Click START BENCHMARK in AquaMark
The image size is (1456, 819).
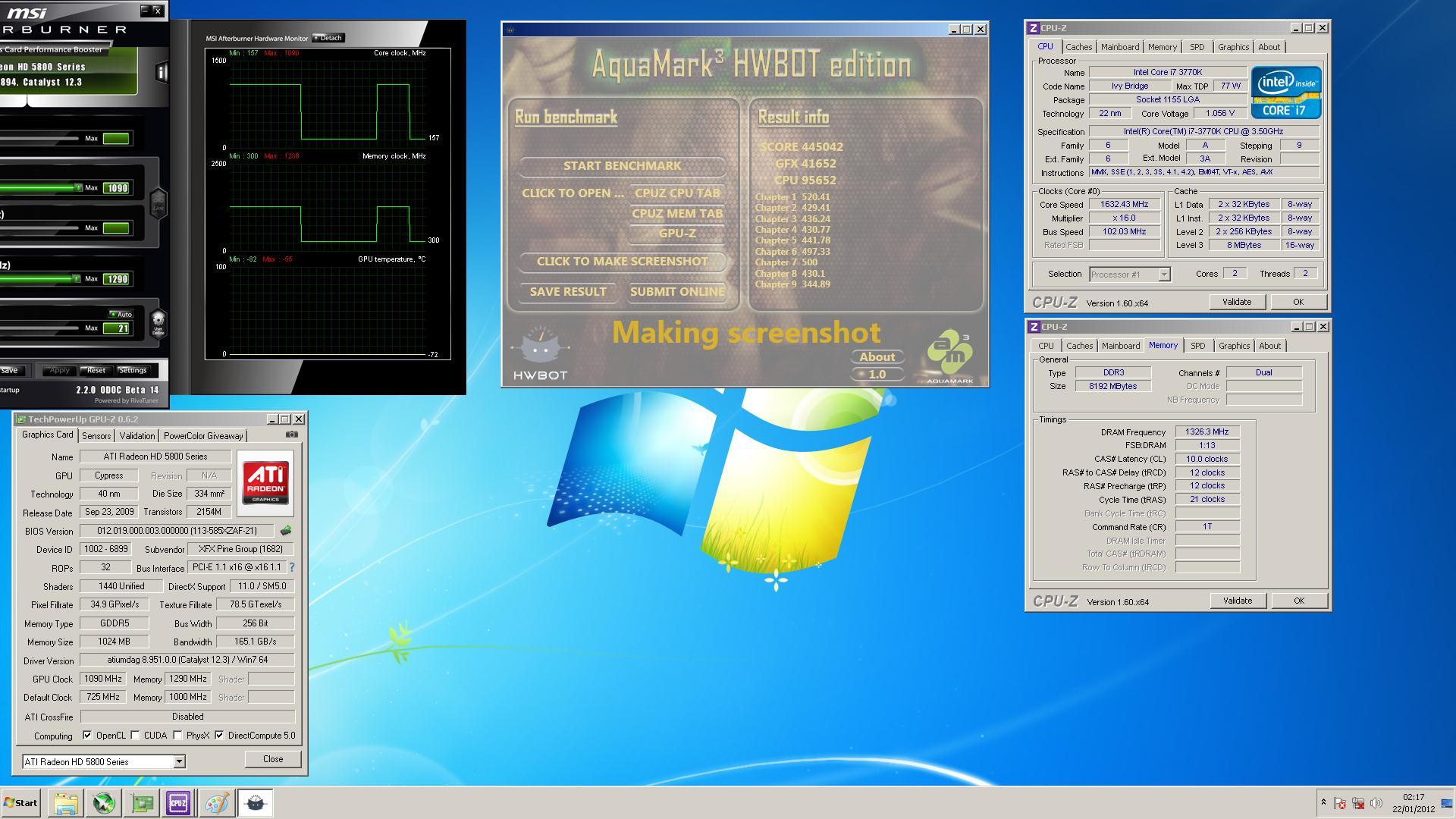[x=622, y=165]
